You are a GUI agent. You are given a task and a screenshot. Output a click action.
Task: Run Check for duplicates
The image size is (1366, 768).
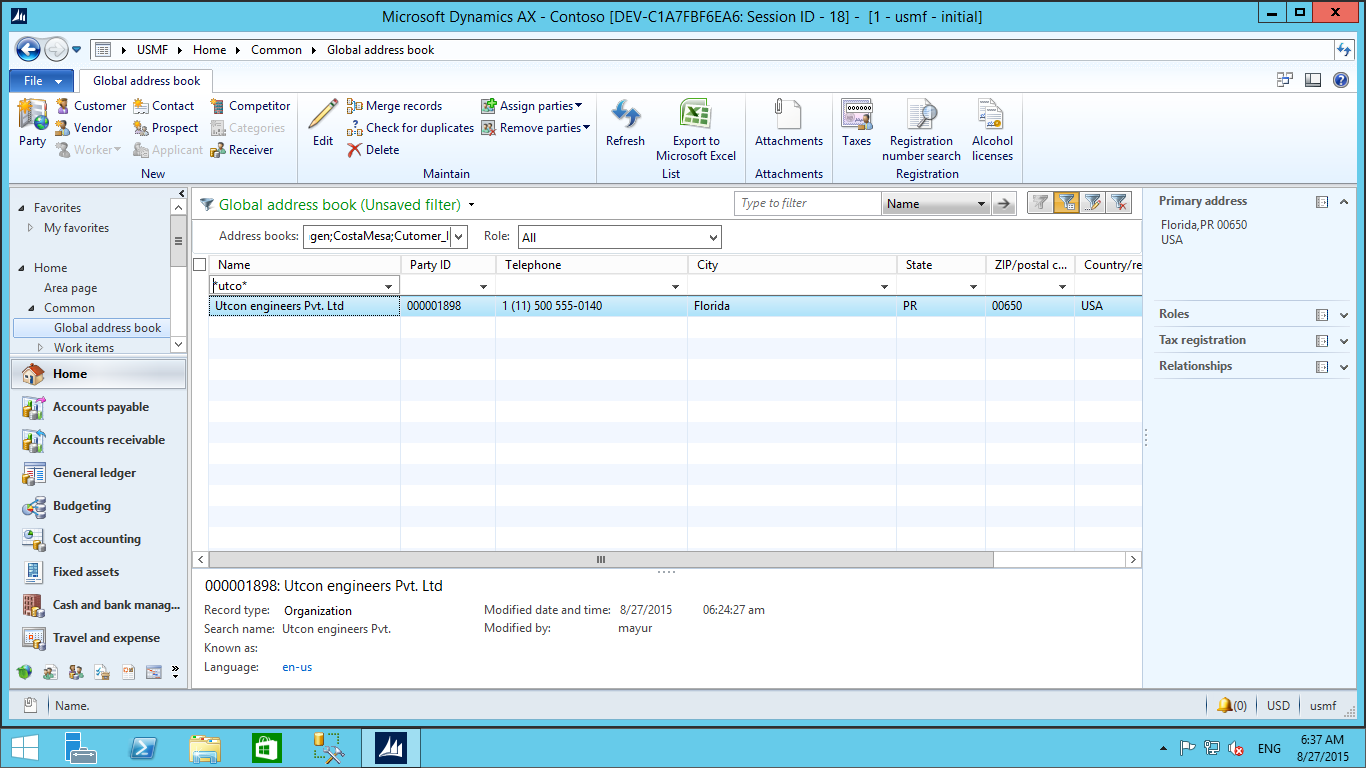coord(410,128)
